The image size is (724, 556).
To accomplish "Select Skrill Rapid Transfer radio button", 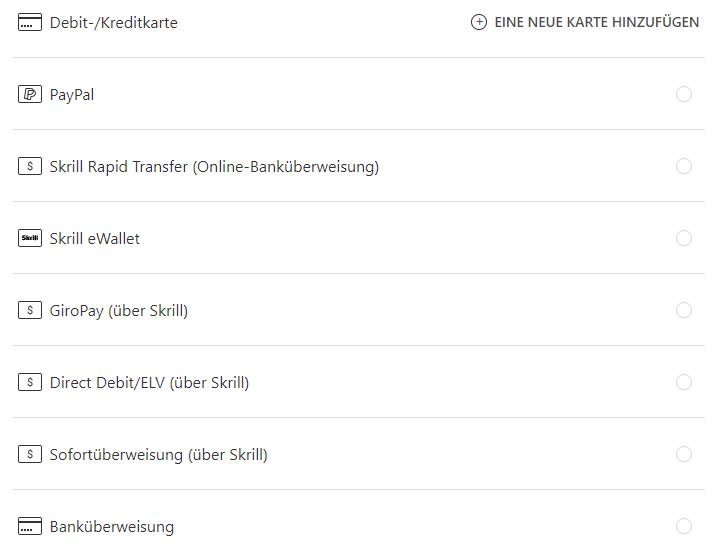I will click(684, 166).
